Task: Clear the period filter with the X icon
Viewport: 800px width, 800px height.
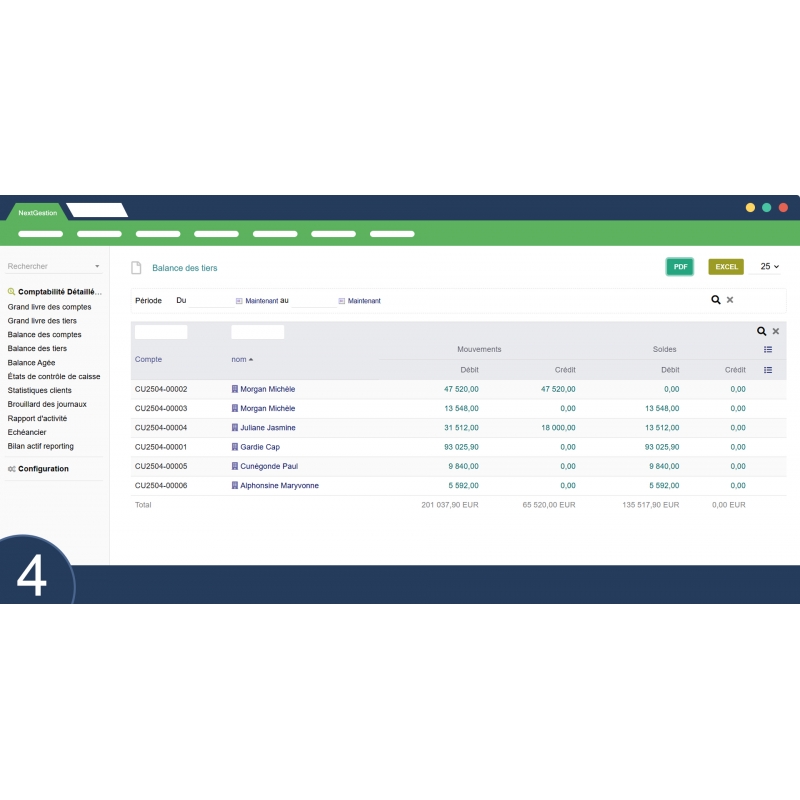Action: [729, 300]
